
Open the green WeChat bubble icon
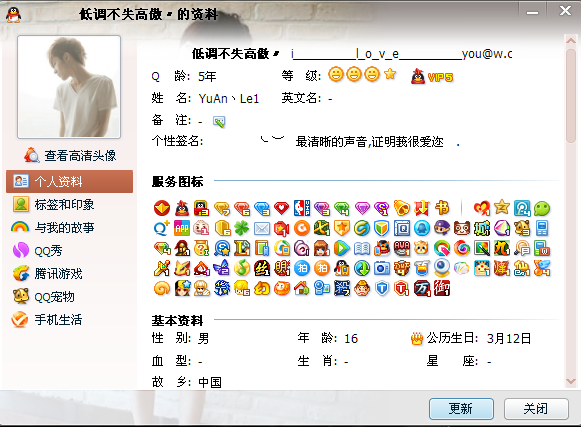coord(542,208)
